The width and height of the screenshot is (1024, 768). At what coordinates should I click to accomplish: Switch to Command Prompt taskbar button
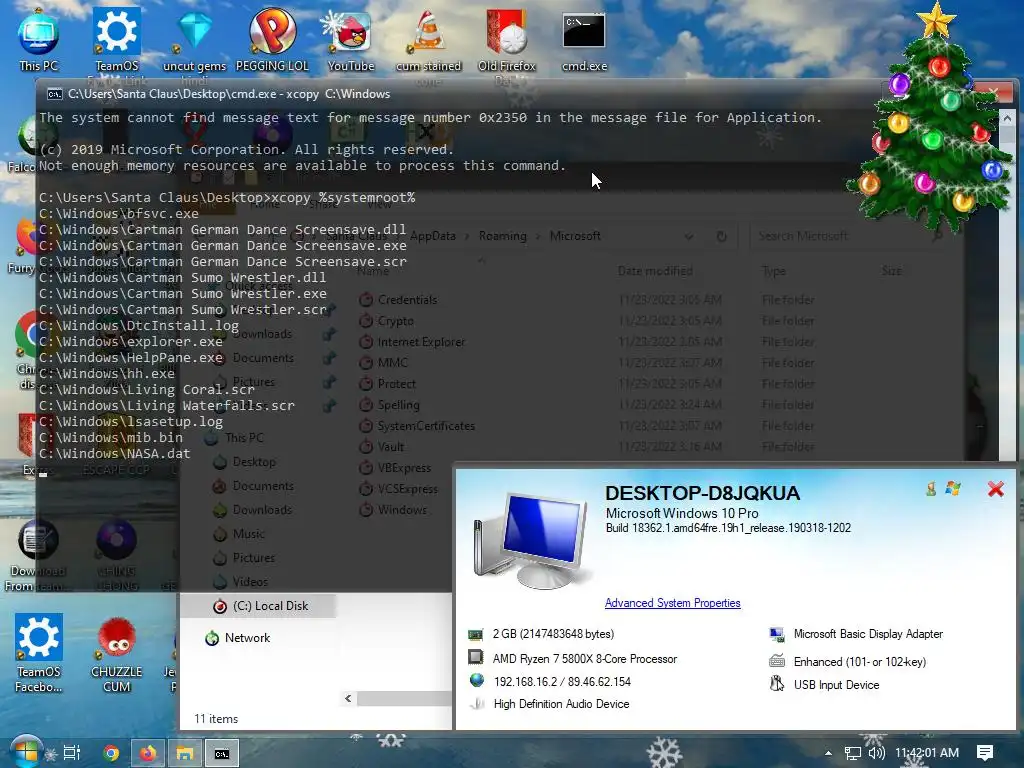(x=222, y=753)
